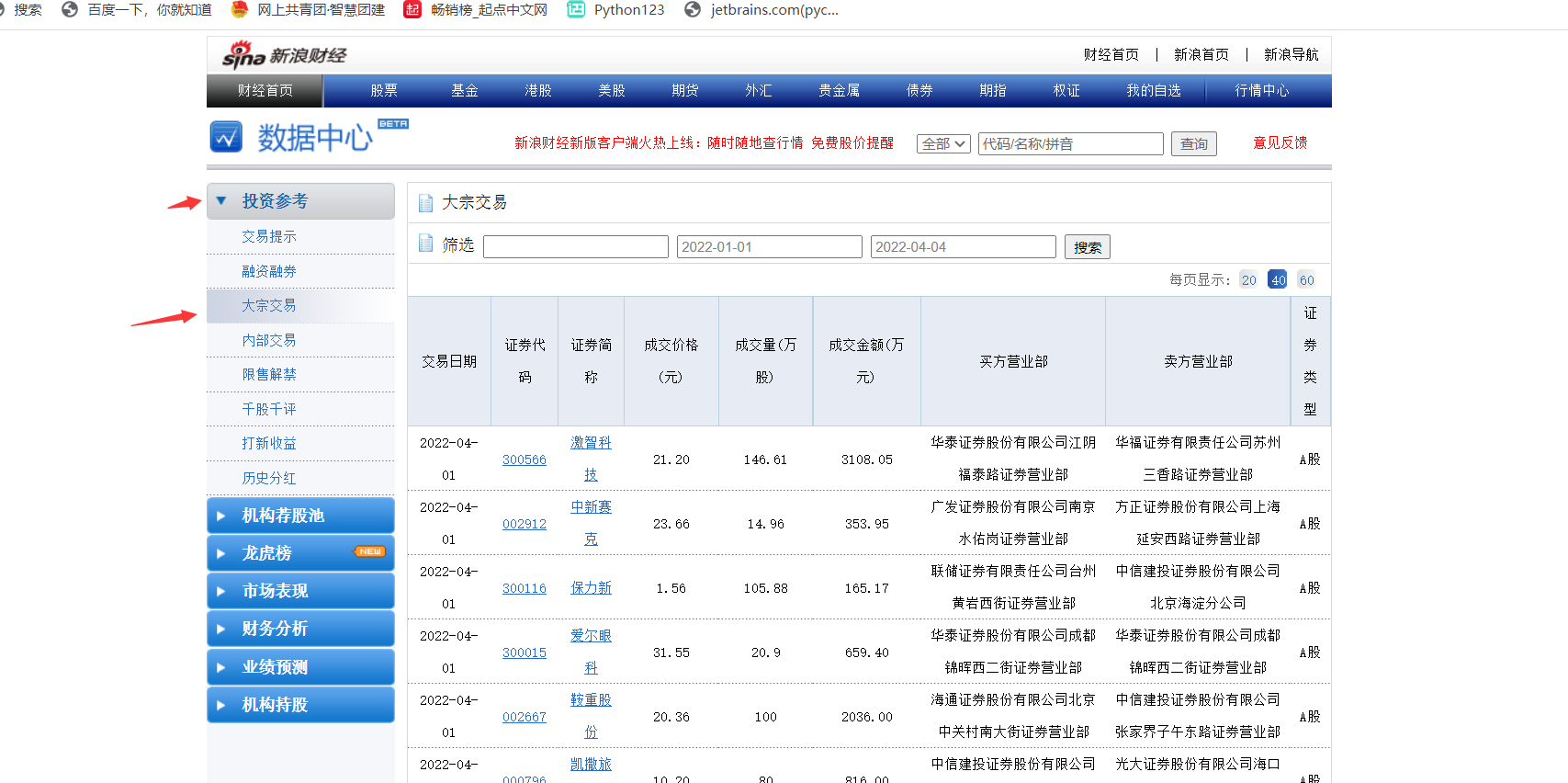
Task: Expand the 龙虎榜 section
Action: coord(300,553)
